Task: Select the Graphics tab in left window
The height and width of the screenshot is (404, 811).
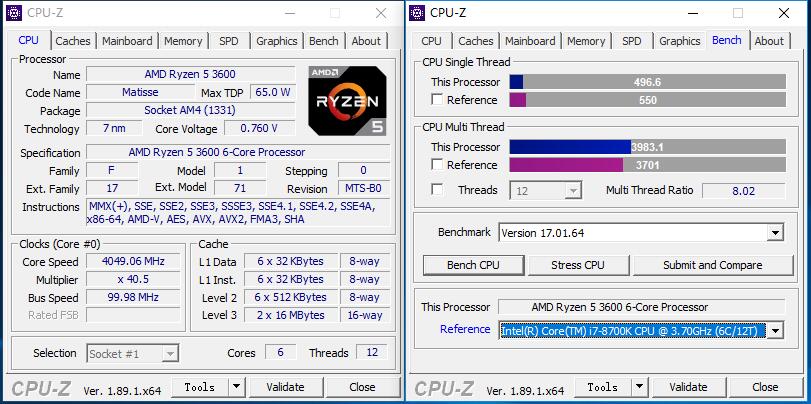Action: [x=277, y=41]
